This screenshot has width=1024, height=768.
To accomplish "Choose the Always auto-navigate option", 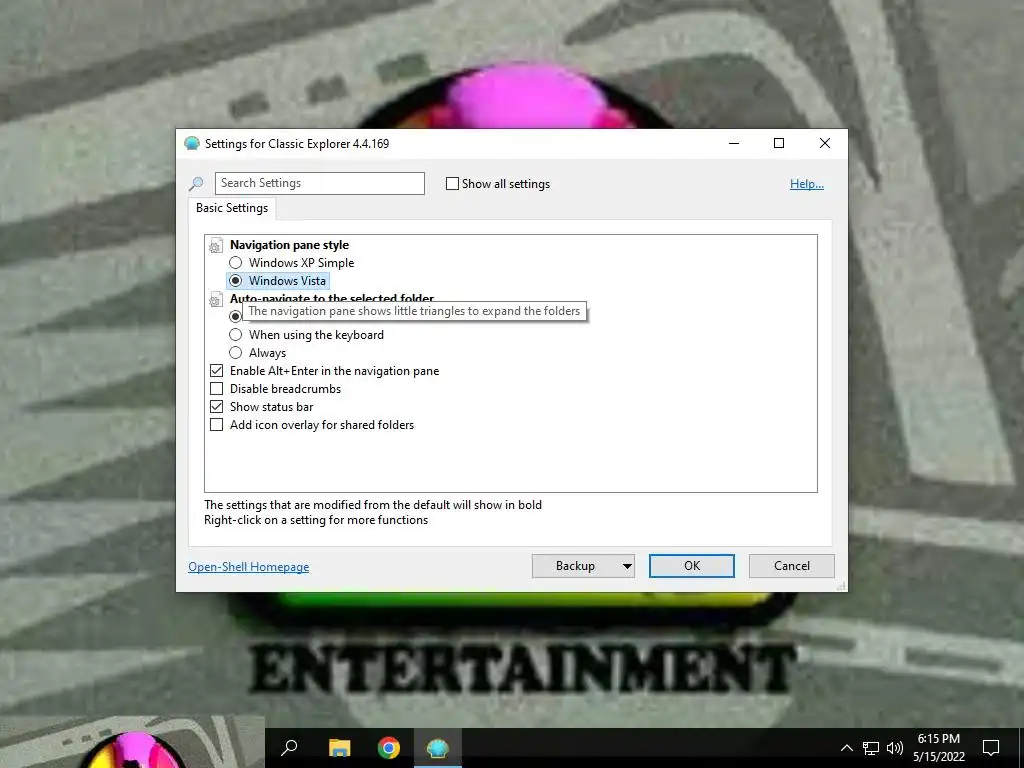I will pyautogui.click(x=236, y=353).
